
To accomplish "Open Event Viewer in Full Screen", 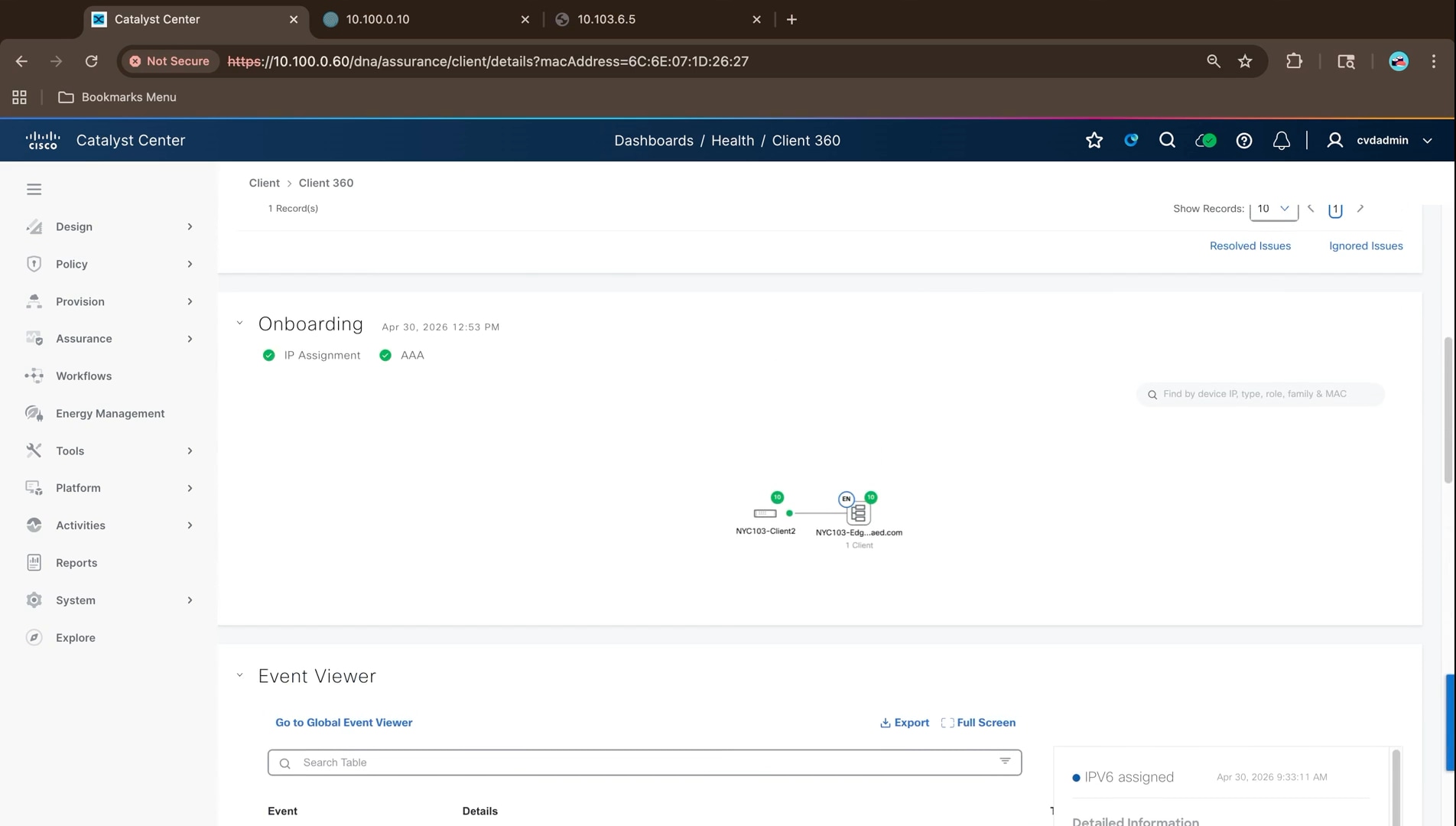I will pyautogui.click(x=978, y=722).
